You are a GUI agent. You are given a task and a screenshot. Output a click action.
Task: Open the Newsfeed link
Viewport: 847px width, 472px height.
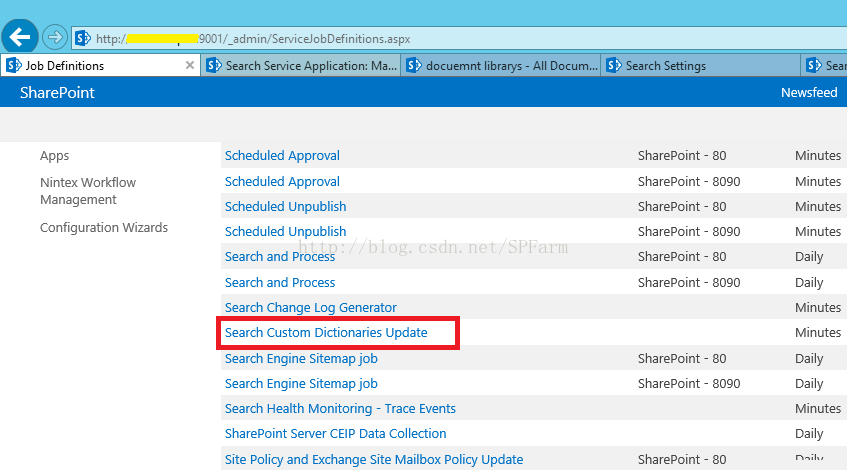809,92
